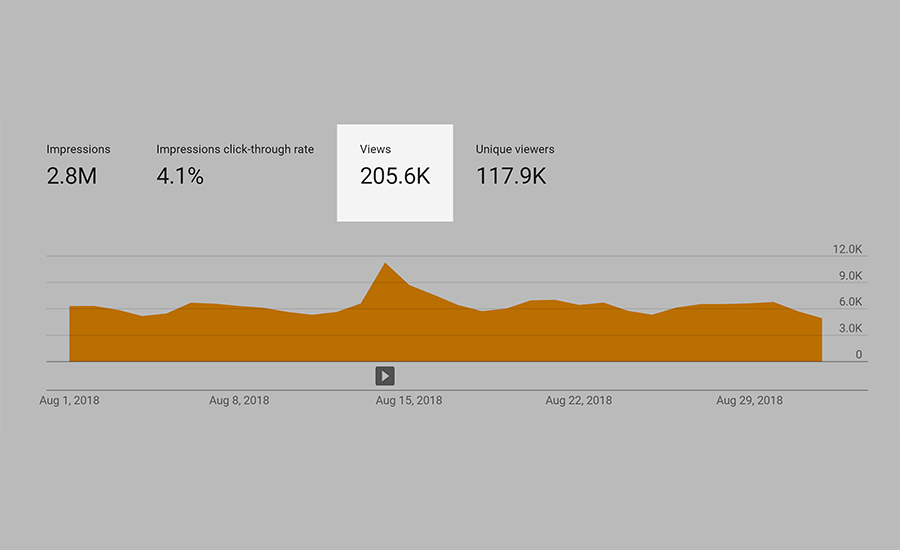
Task: Click the Aug 29, 2018 date label
Action: (749, 400)
